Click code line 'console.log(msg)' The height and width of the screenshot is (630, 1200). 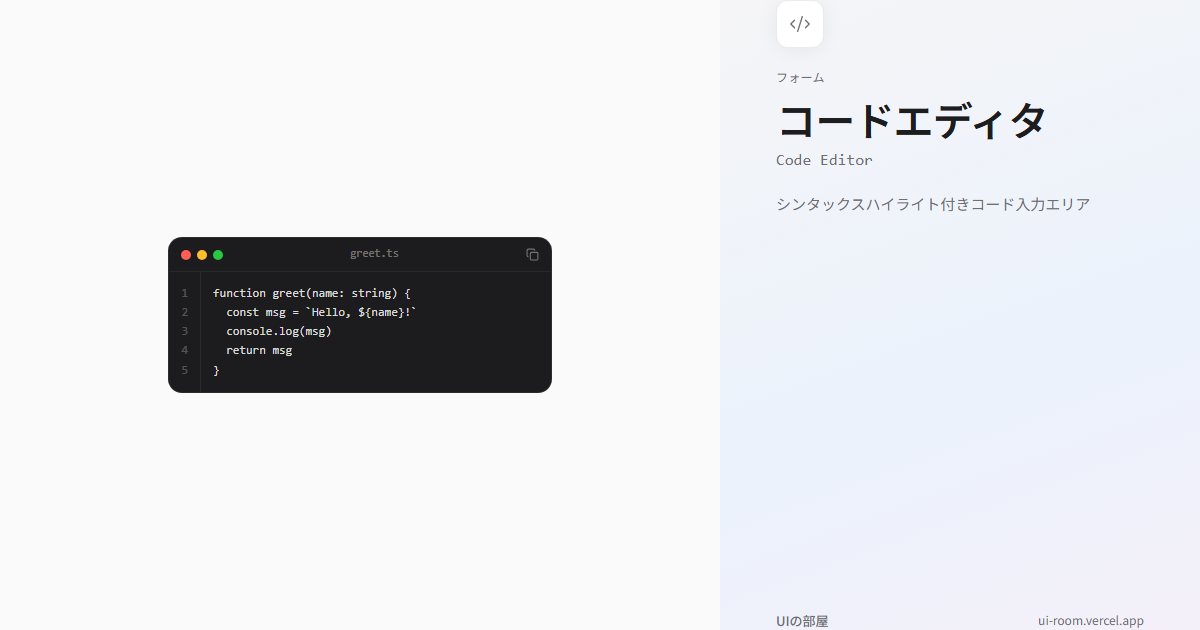click(278, 331)
